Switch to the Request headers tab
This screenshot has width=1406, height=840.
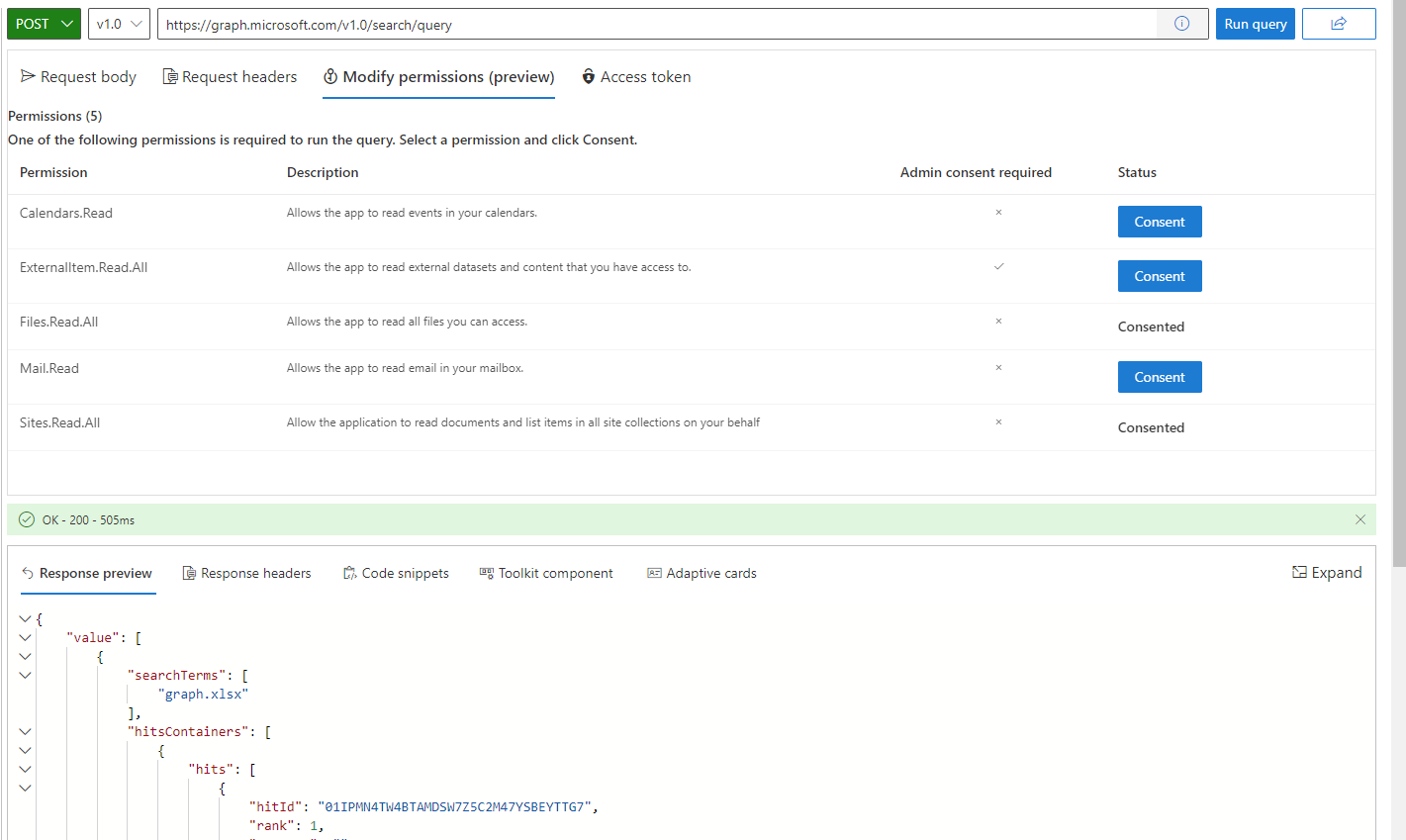[229, 76]
